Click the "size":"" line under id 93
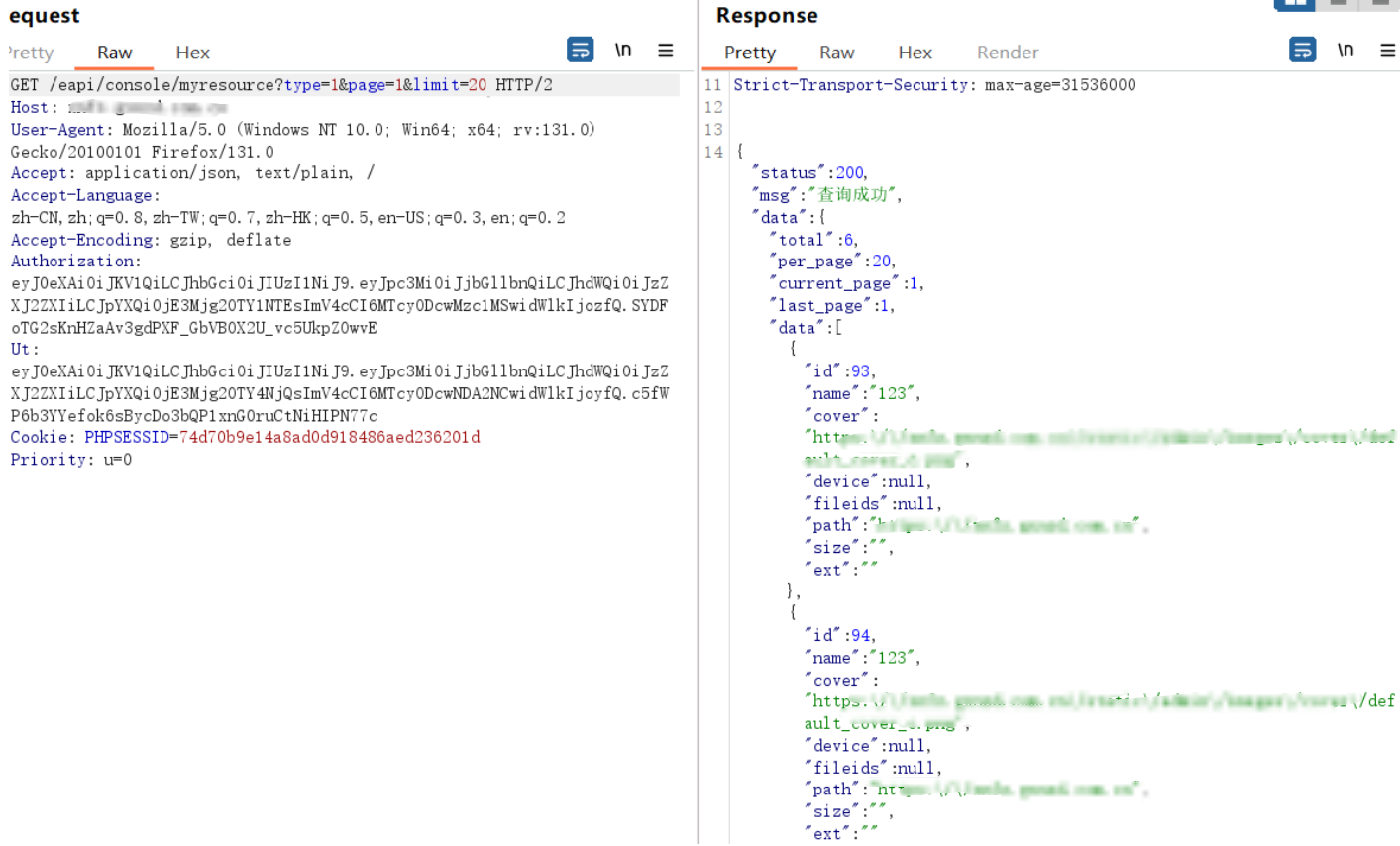 tap(849, 547)
